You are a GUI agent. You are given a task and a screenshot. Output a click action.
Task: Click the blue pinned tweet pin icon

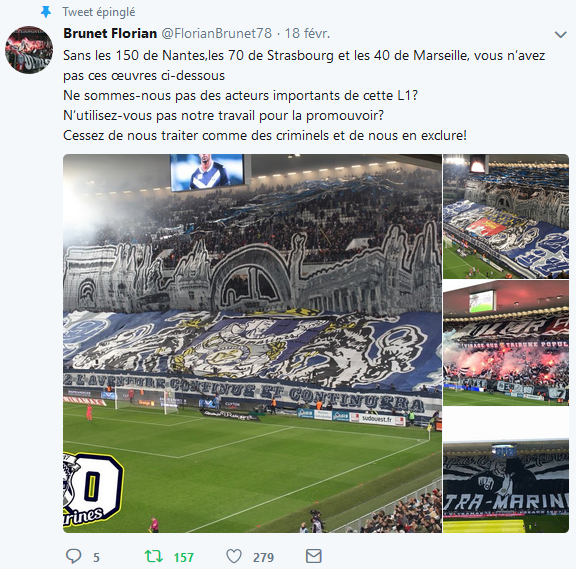point(46,12)
